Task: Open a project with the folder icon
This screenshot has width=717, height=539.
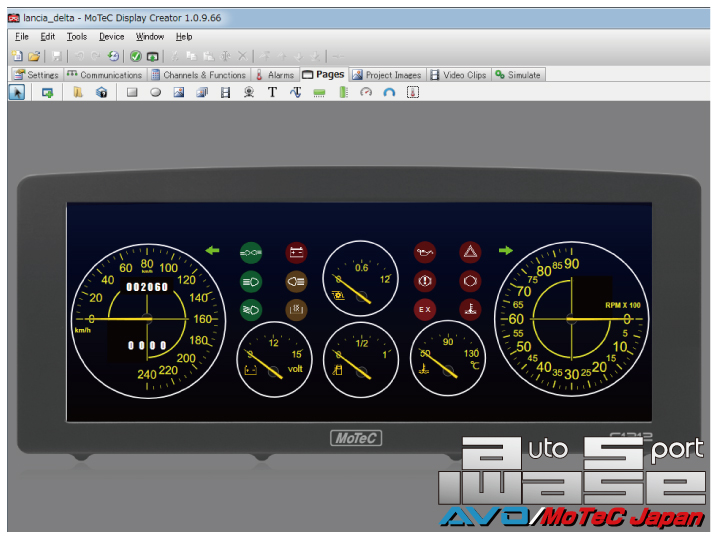Action: (34, 56)
